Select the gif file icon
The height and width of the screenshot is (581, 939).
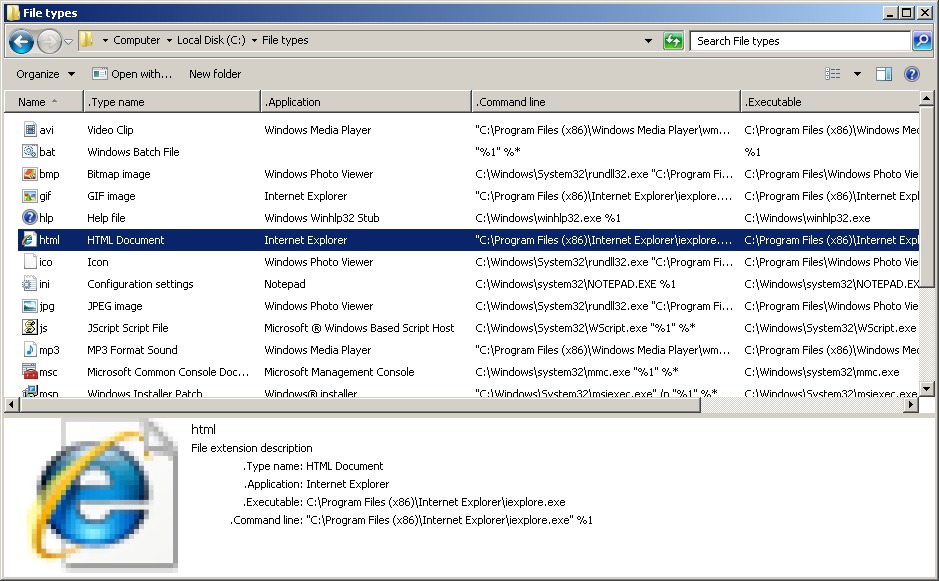(30, 196)
